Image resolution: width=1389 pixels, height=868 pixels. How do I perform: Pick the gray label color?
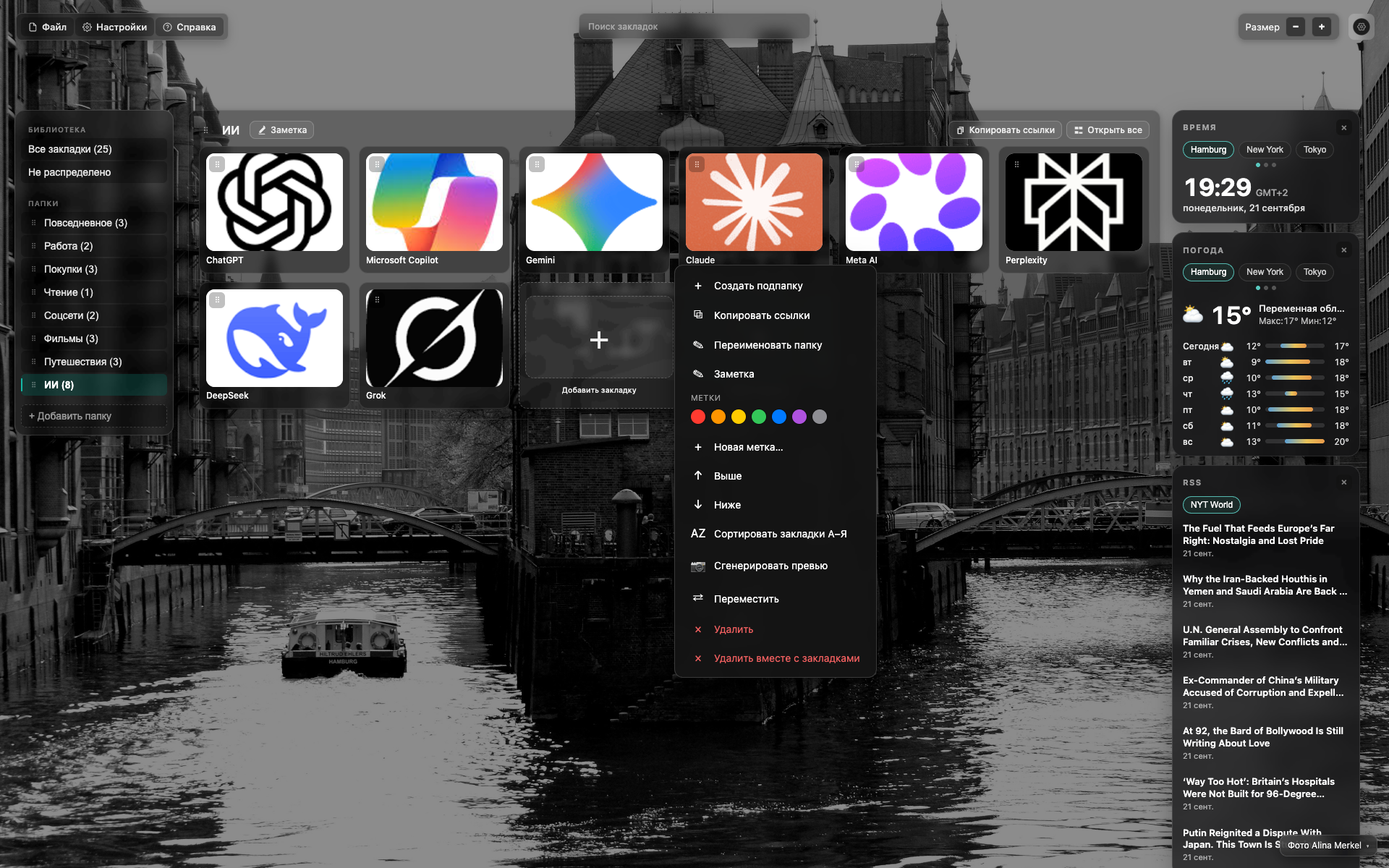coord(820,417)
